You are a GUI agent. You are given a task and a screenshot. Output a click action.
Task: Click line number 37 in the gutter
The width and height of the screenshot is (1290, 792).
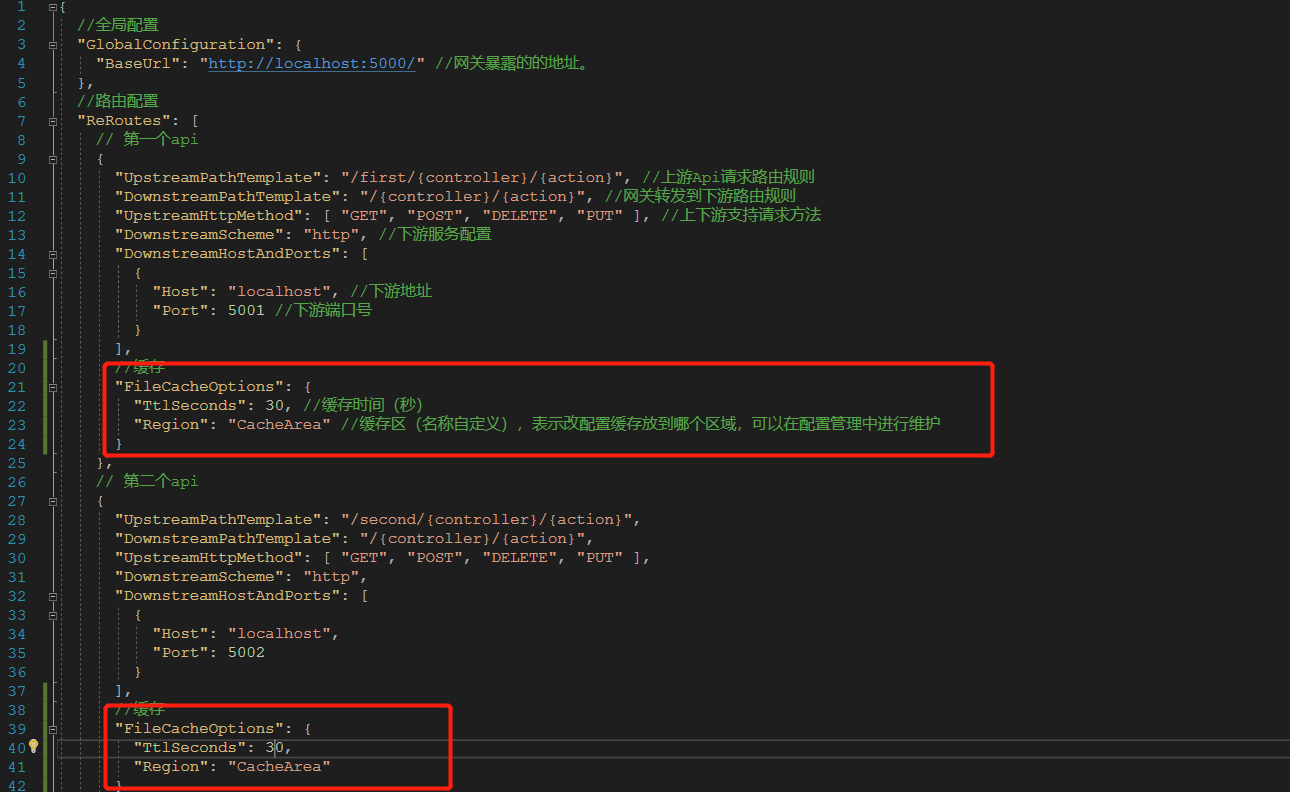(18, 691)
